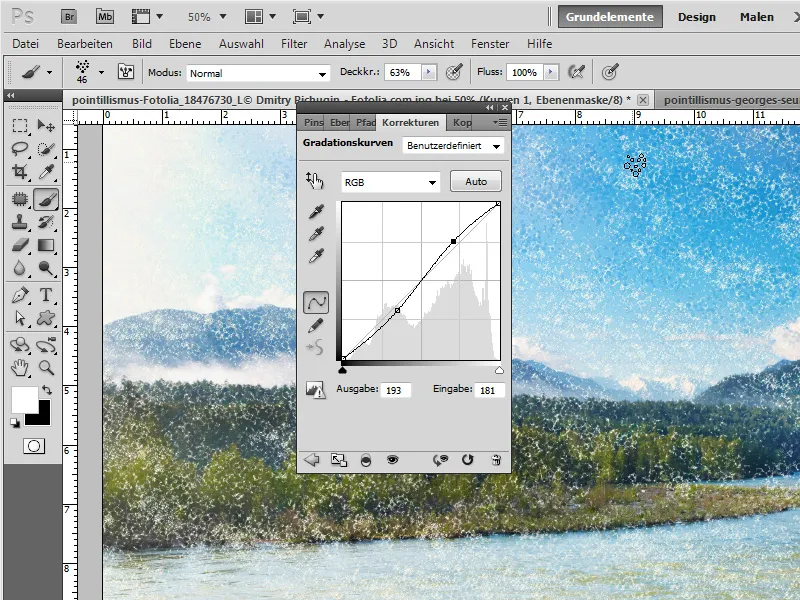Select the Lasso tool
Screen dimensions: 800x600
[x=20, y=149]
